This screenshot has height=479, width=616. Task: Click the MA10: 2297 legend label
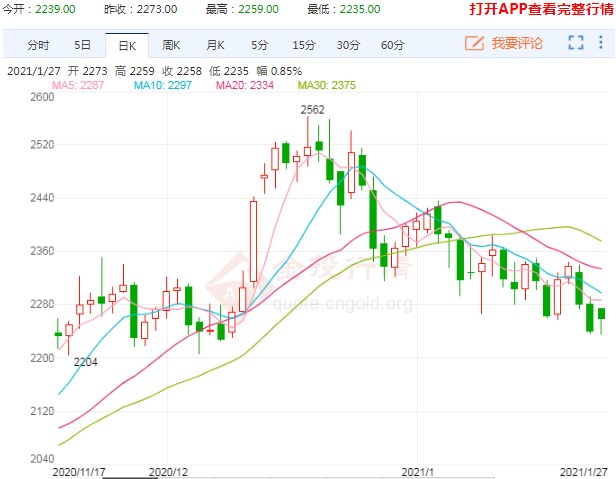tap(163, 85)
